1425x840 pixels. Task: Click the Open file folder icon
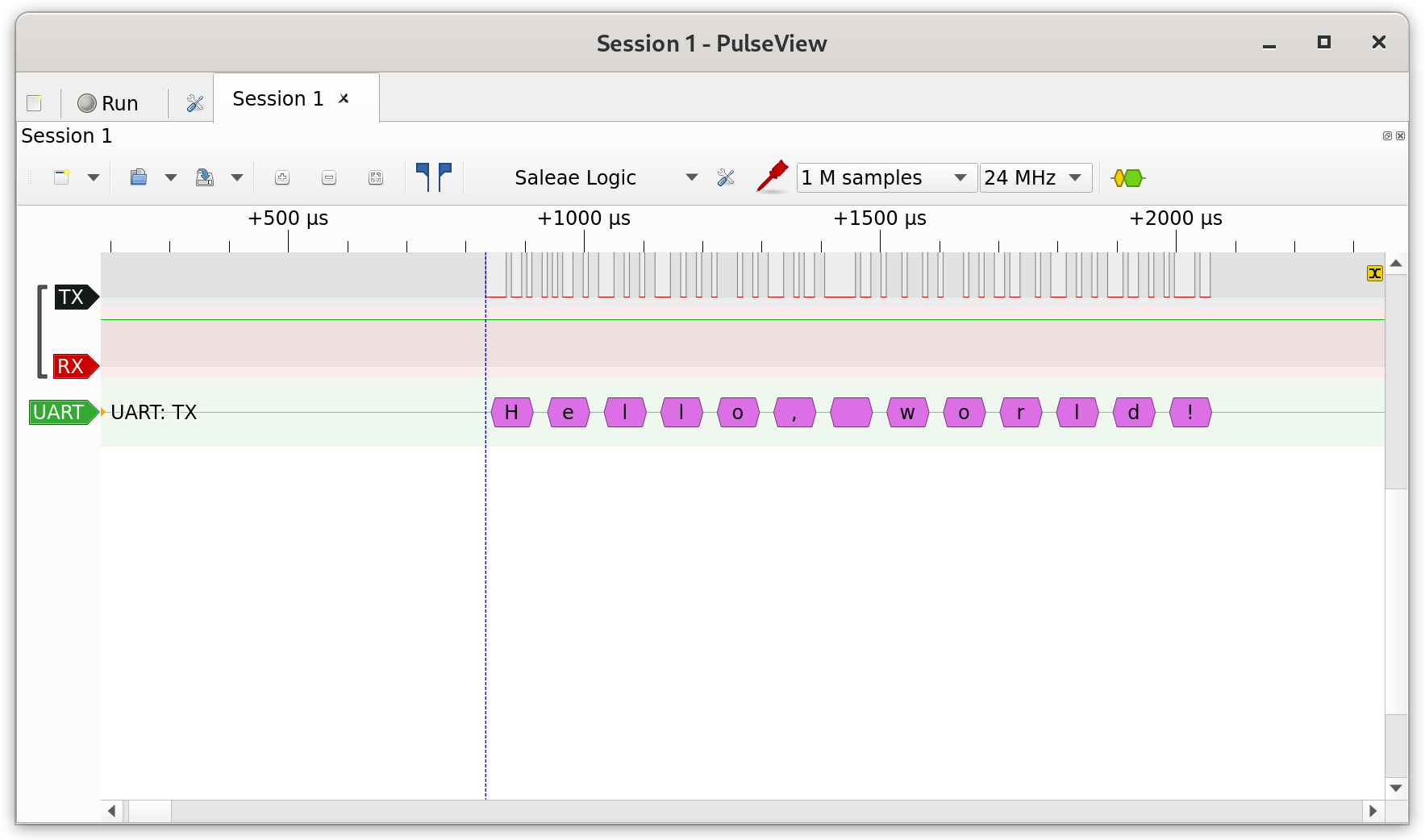pos(139,177)
